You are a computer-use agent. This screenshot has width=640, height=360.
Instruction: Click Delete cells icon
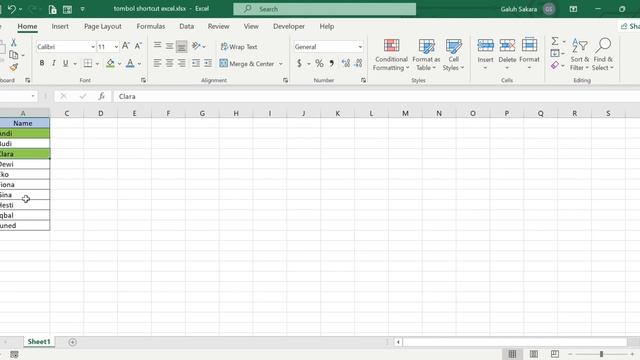tap(507, 46)
